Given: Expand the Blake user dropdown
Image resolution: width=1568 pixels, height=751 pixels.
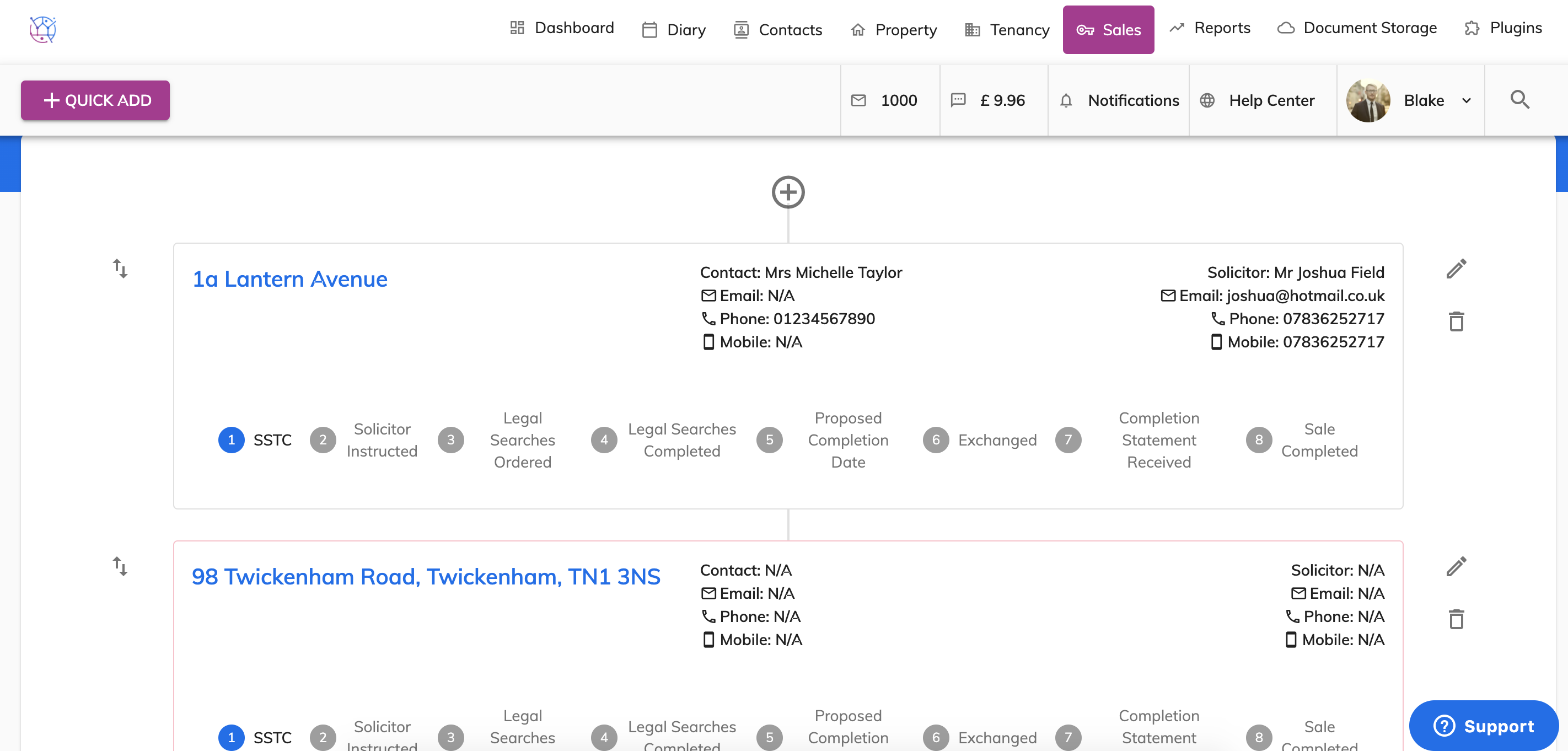Looking at the screenshot, I should 1467,100.
